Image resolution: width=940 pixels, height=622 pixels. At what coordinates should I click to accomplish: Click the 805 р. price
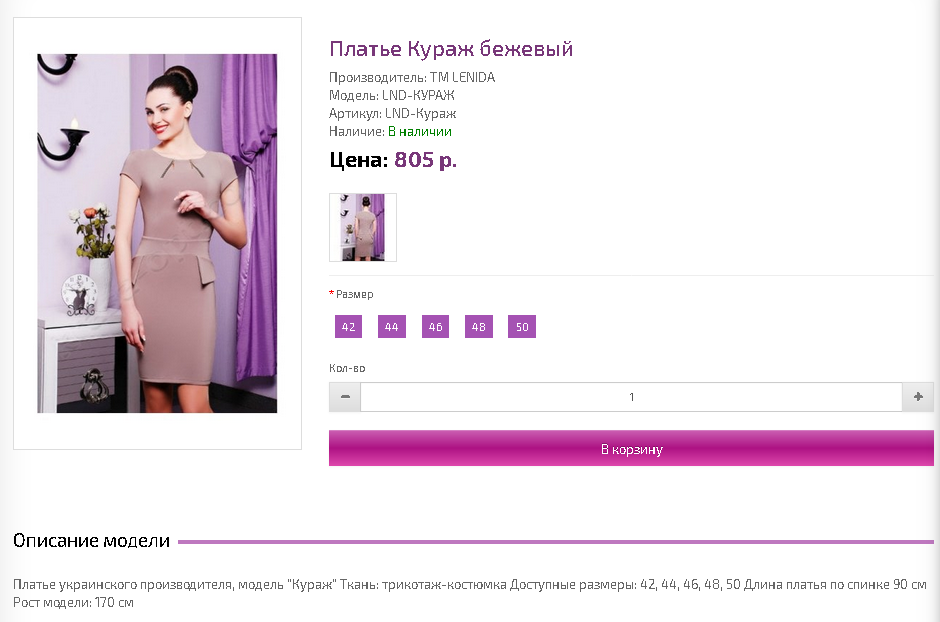click(425, 160)
